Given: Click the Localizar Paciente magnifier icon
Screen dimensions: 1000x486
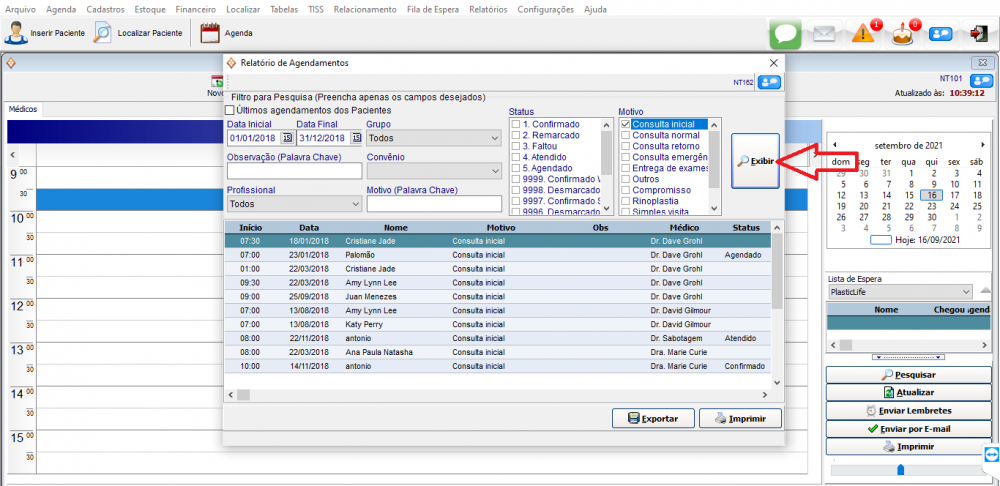Looking at the screenshot, I should pyautogui.click(x=103, y=33).
